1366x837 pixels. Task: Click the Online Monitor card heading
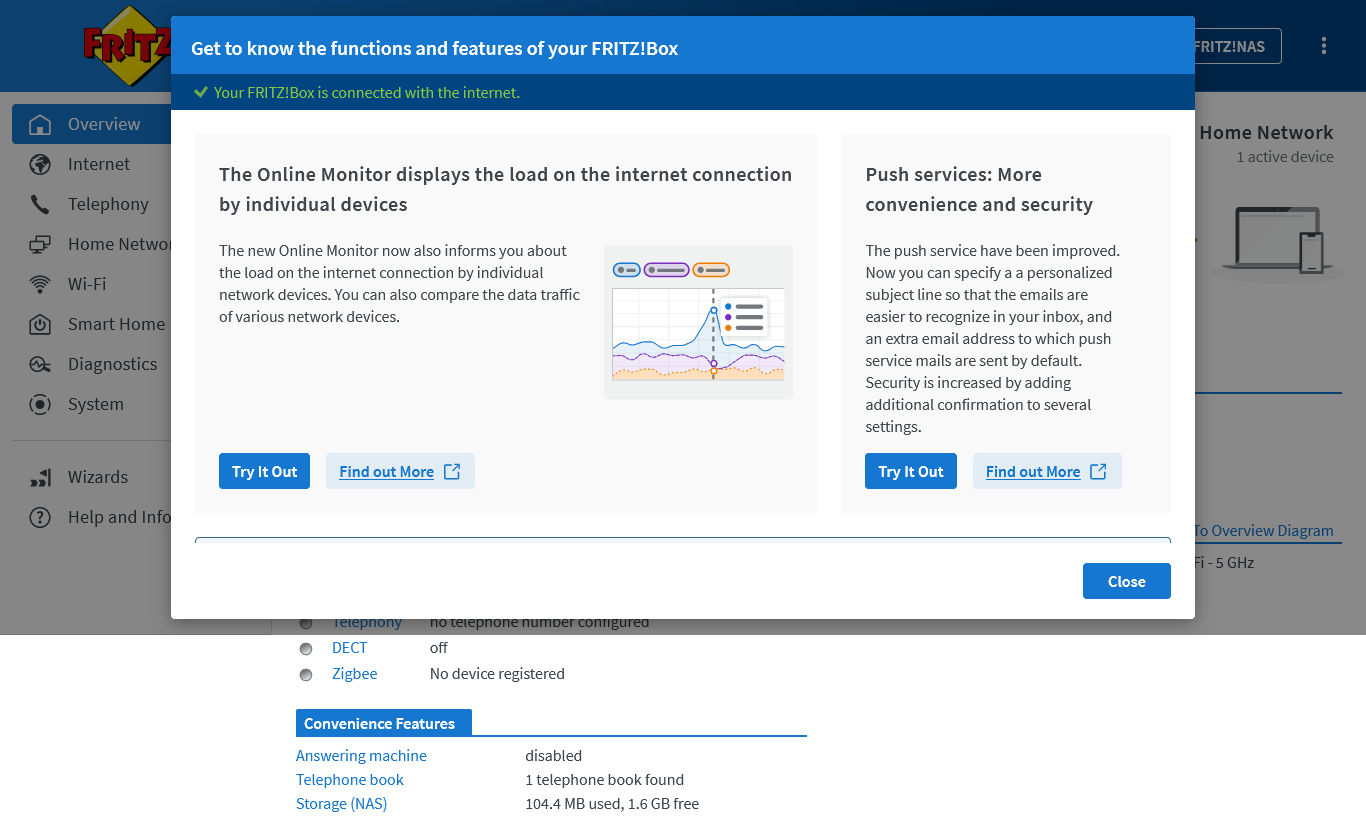(506, 189)
